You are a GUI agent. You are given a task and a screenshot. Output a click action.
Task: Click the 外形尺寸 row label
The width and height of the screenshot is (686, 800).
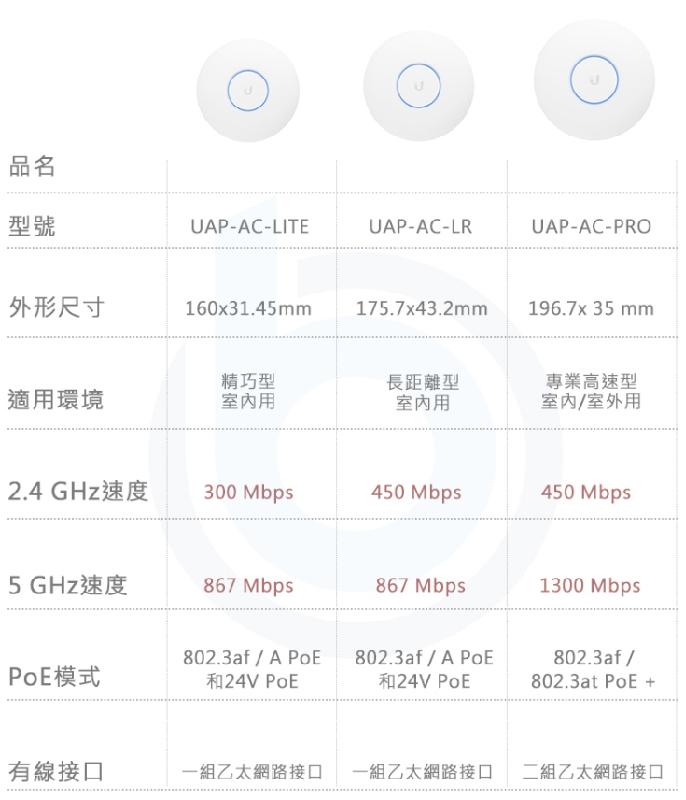[57, 308]
